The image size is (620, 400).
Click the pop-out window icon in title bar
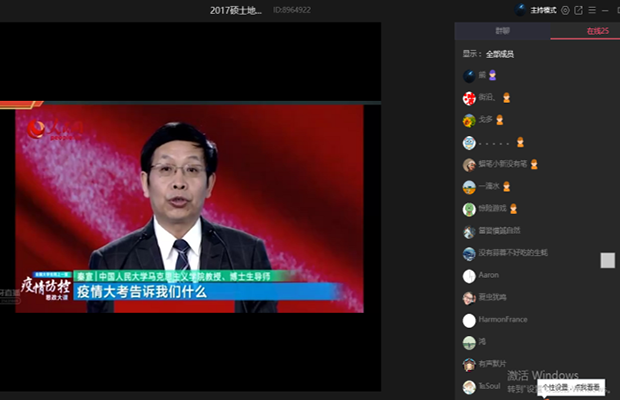[578, 10]
